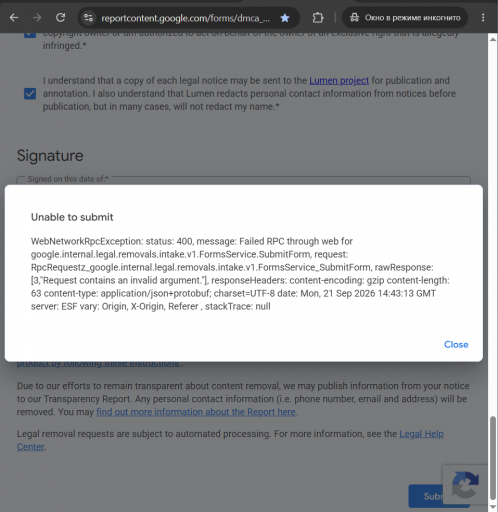Close the Unable to submit dialog
The width and height of the screenshot is (498, 512).
click(x=456, y=344)
